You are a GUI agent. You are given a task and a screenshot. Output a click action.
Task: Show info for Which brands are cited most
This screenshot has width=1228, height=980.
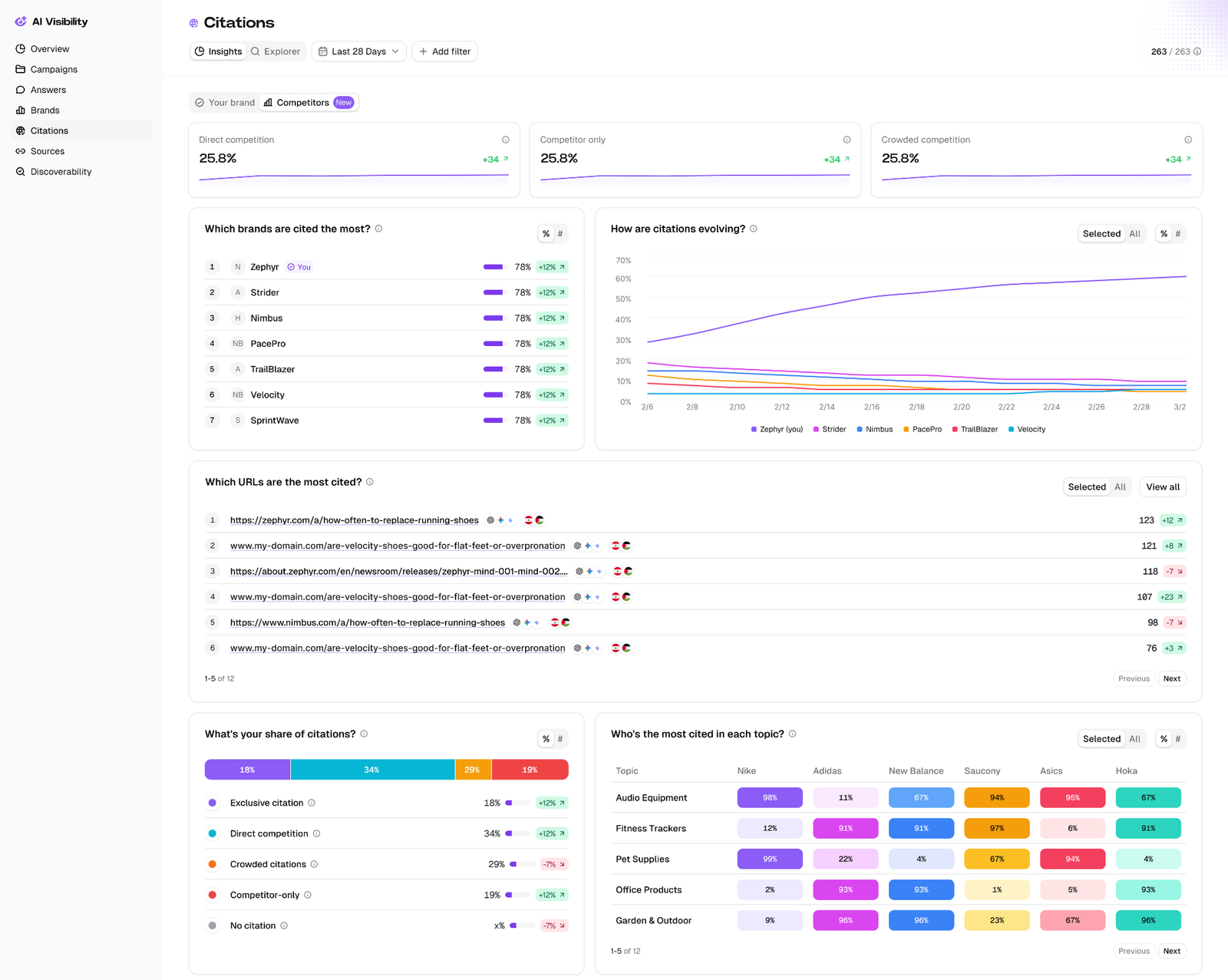[378, 229]
